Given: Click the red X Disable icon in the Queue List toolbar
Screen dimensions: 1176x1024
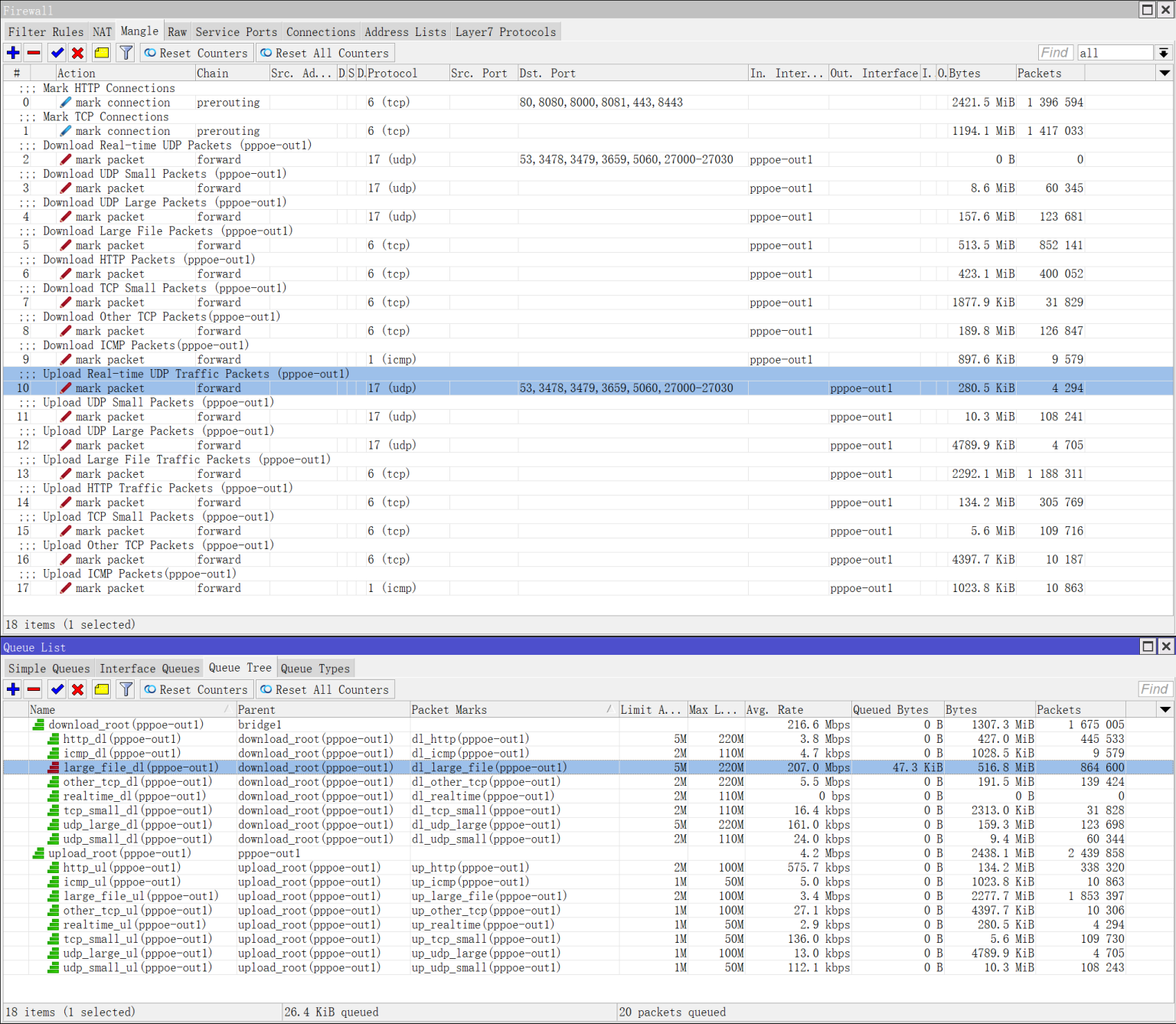Looking at the screenshot, I should [x=77, y=689].
